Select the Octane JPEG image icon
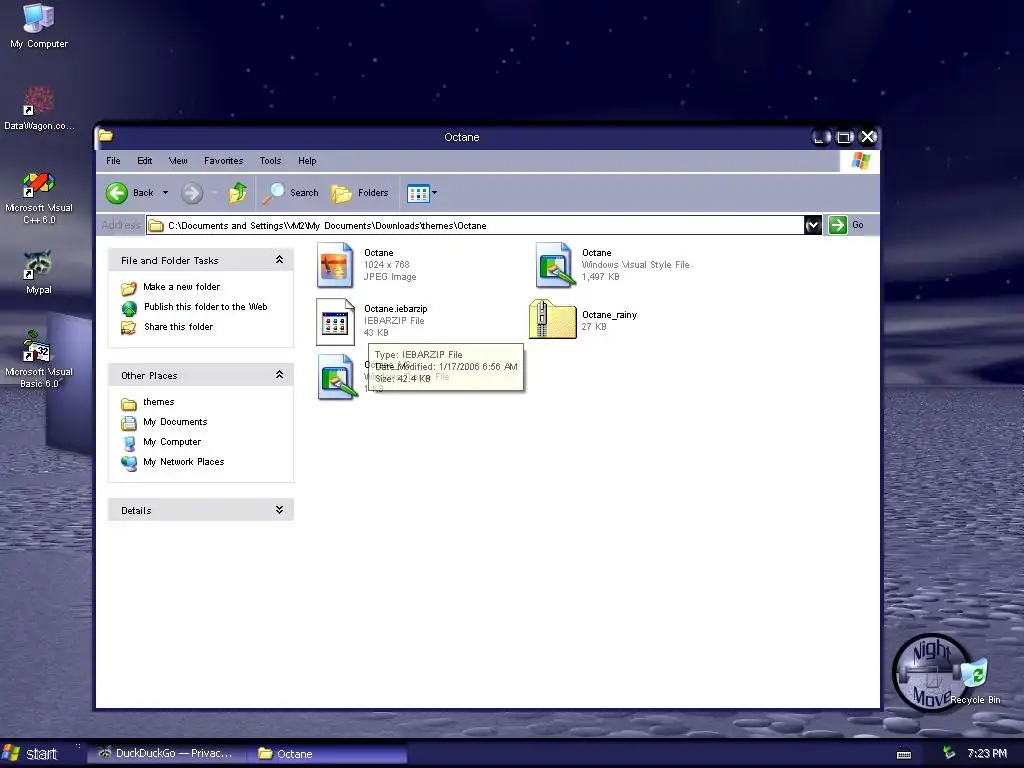Screen dimensions: 1024x768 (335, 264)
